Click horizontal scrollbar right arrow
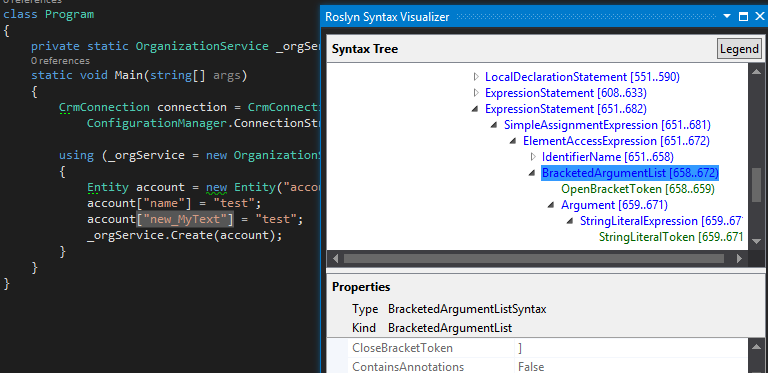This screenshot has height=373, width=768. coord(740,258)
